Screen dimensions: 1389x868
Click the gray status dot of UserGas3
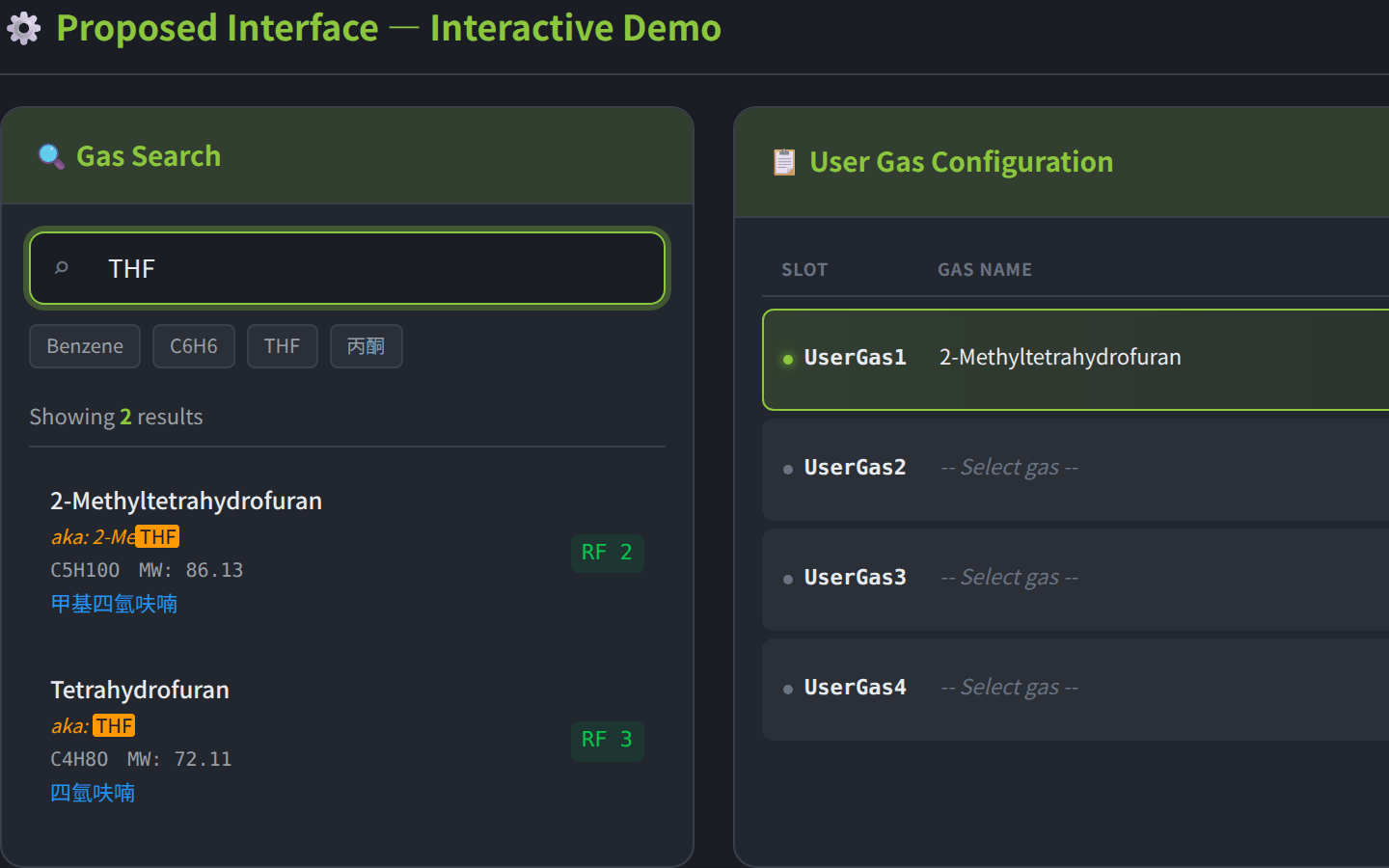tap(788, 580)
